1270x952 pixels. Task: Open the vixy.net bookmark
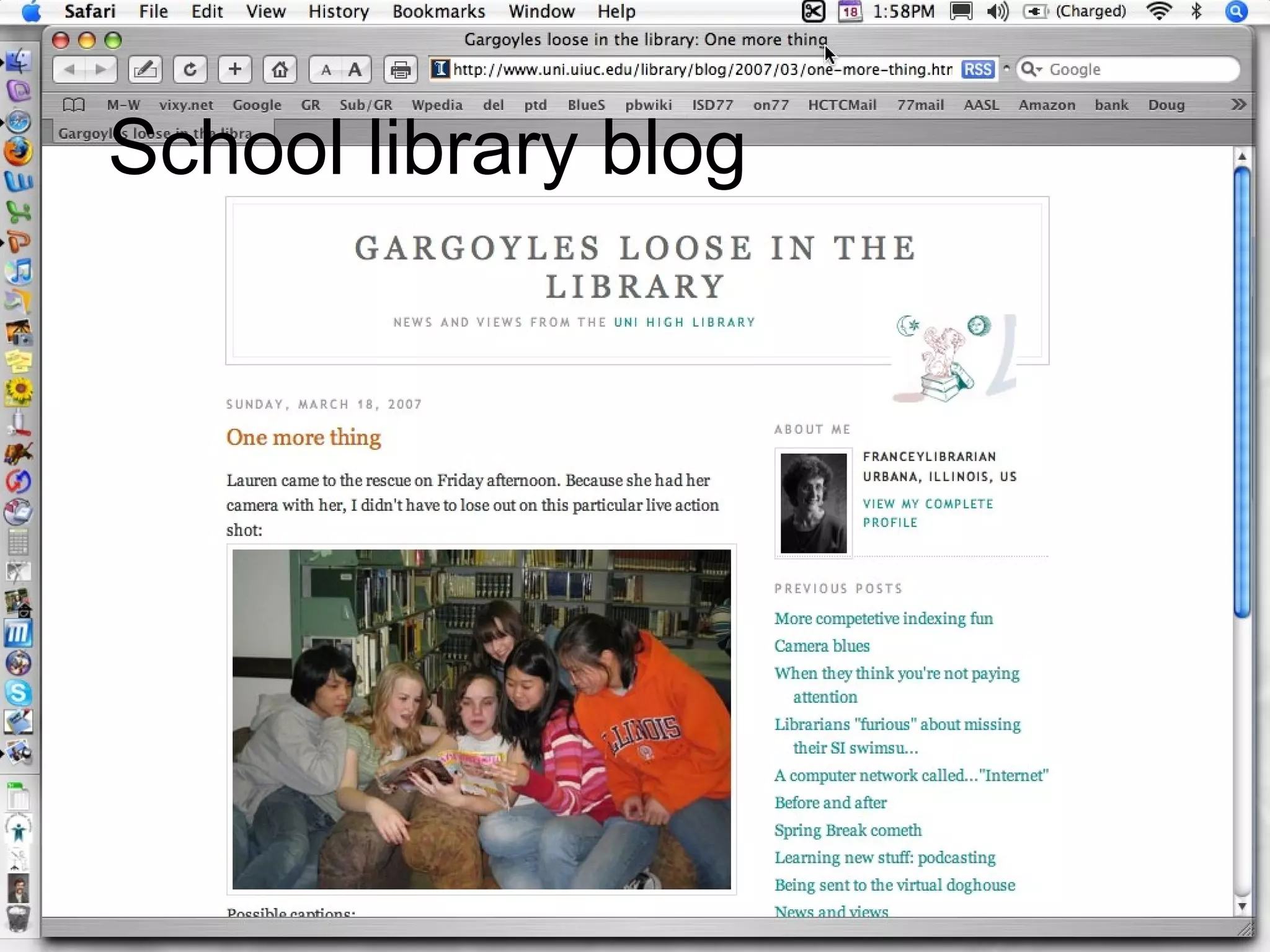point(186,105)
